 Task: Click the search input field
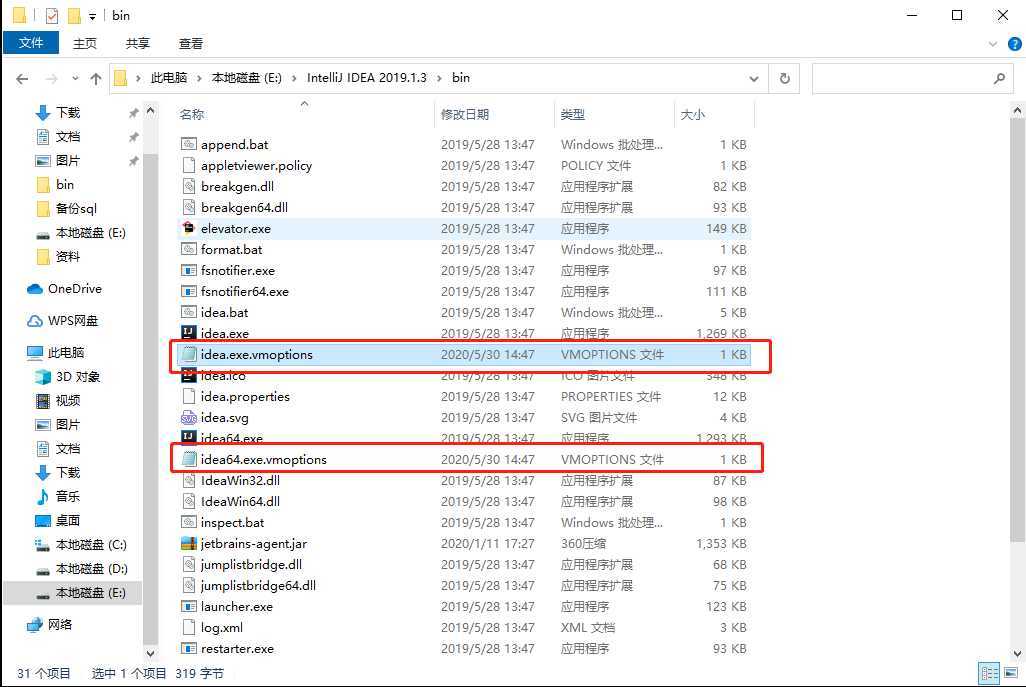[x=903, y=79]
